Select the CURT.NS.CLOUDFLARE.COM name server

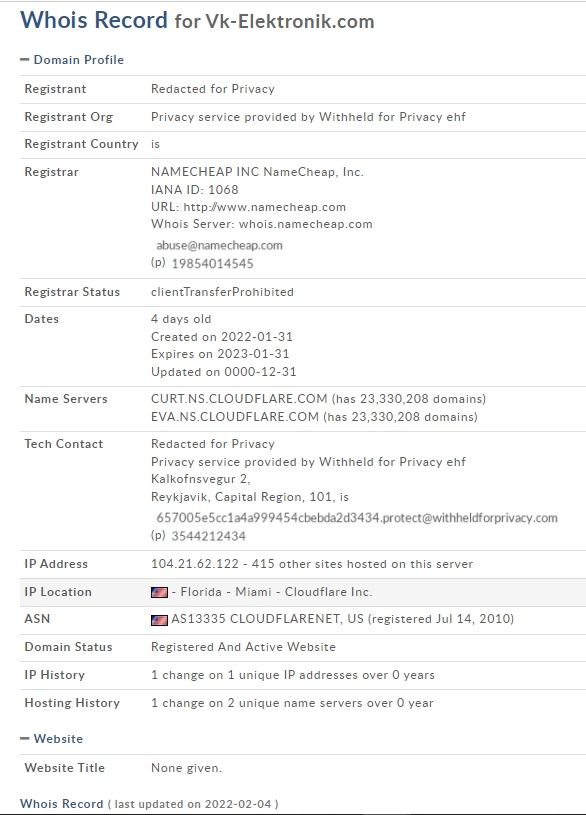[239, 399]
